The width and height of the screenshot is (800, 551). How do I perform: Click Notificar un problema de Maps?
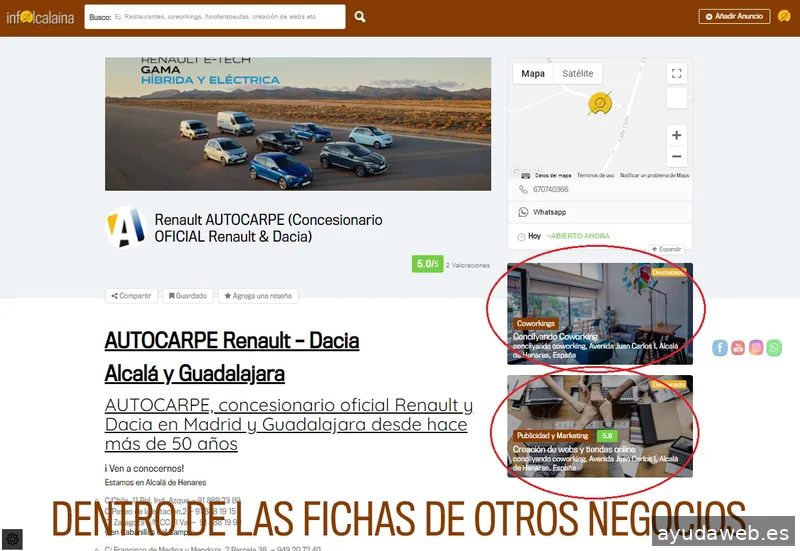pyautogui.click(x=654, y=176)
